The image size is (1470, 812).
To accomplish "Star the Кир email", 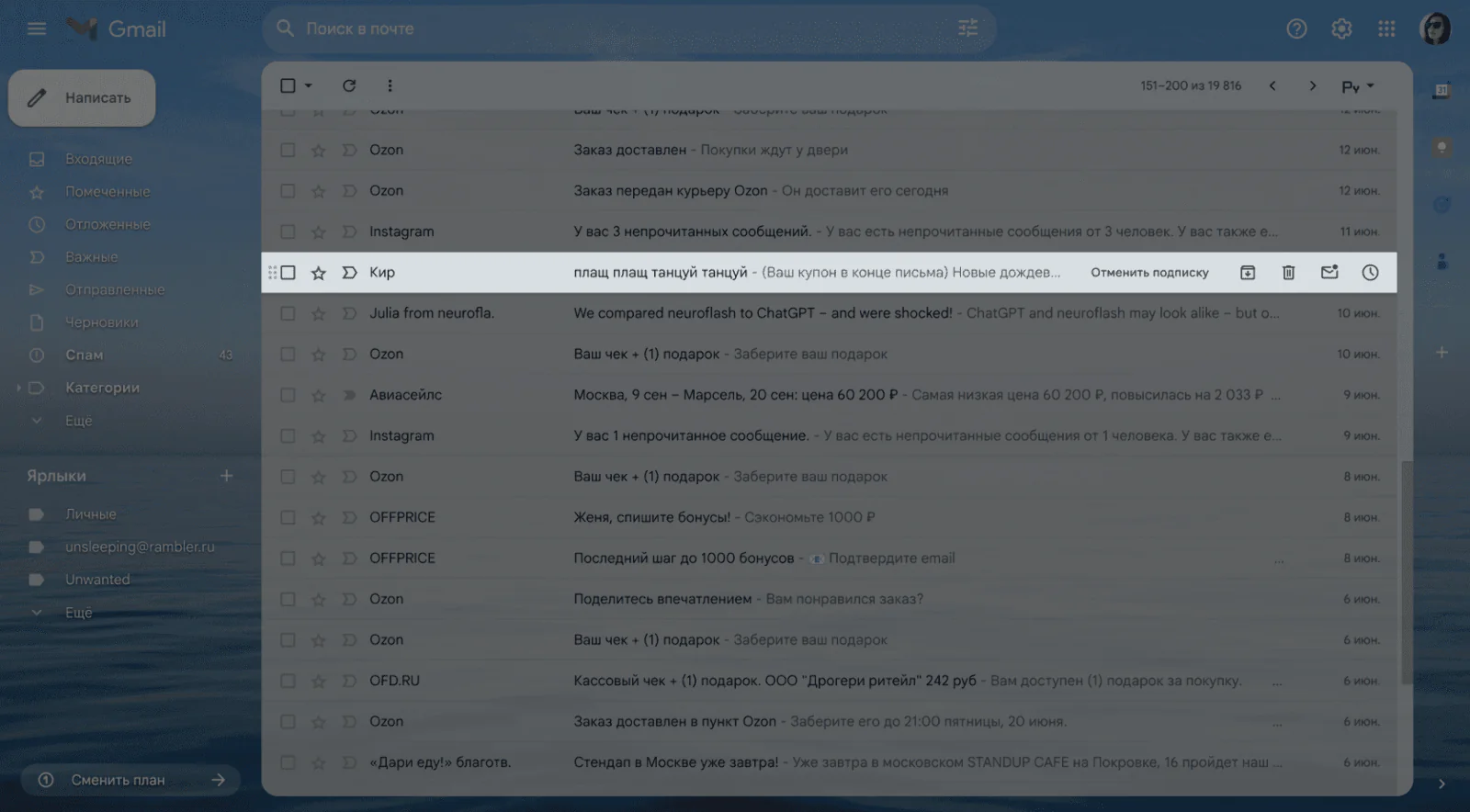I will pyautogui.click(x=318, y=273).
